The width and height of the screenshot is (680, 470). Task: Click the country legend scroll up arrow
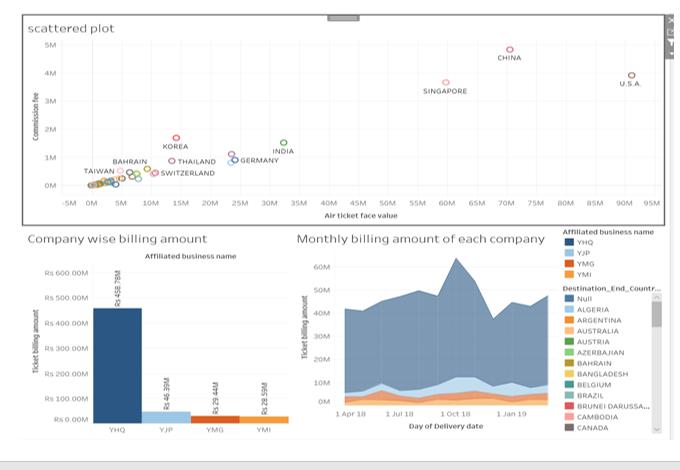click(657, 297)
